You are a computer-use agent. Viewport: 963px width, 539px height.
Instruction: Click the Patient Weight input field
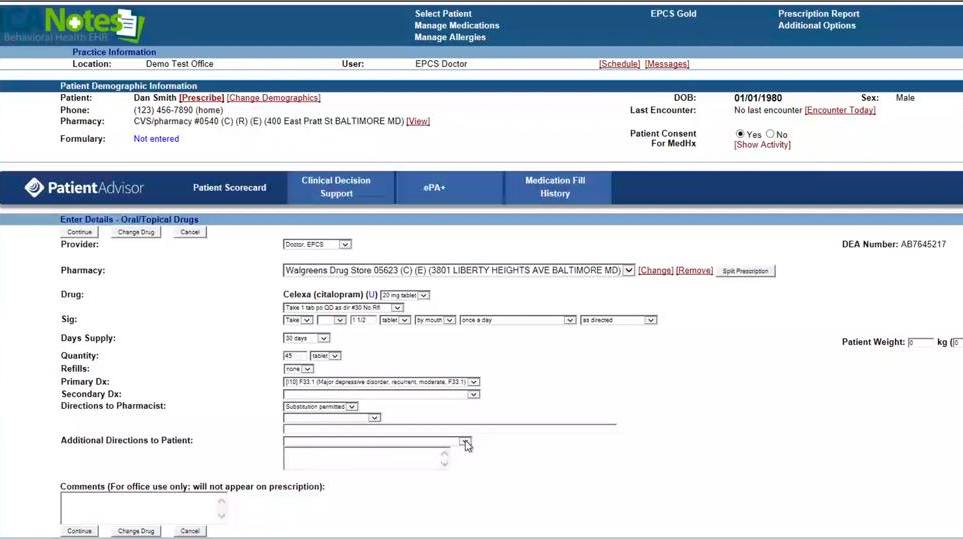920,342
